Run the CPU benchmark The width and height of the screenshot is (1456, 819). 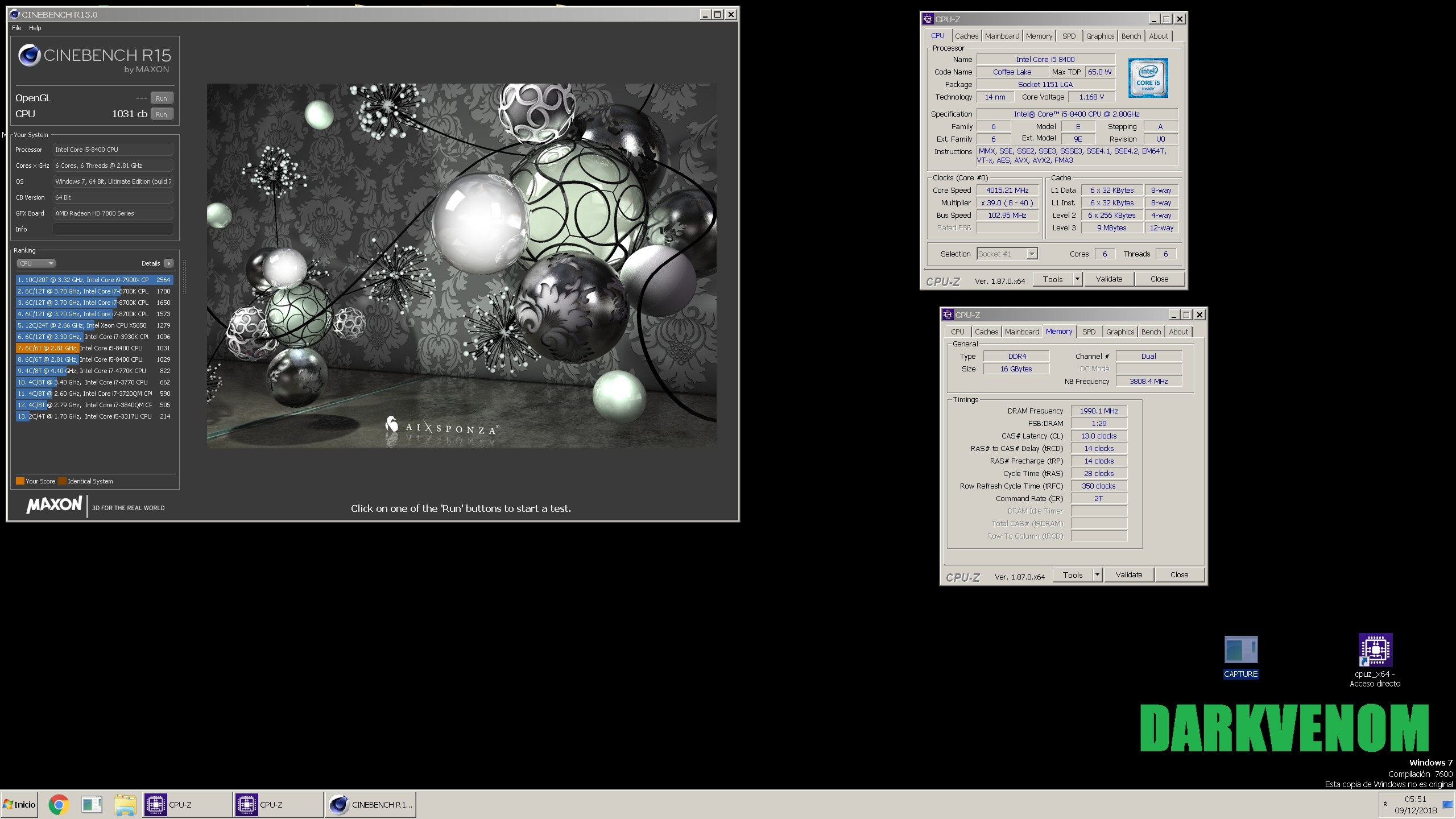coord(162,114)
